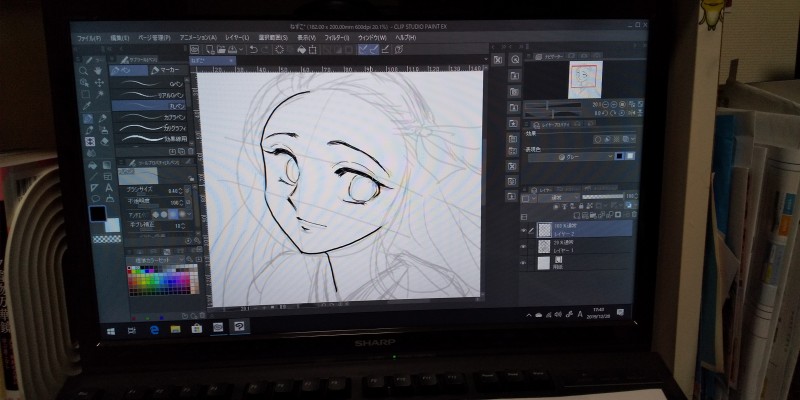The image size is (800, 400).
Task: Open the Microsoft Edge taskbar icon
Action: pyautogui.click(x=154, y=330)
